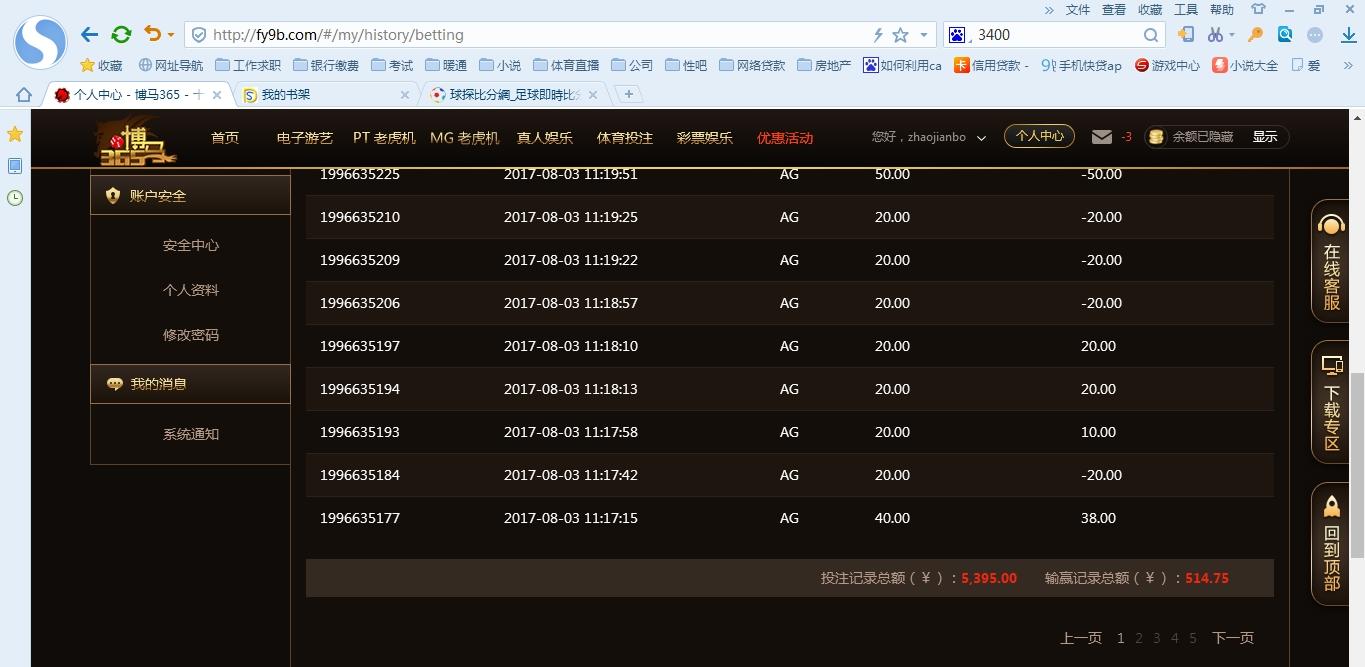
Task: Show the hidden account balance
Action: 1264,137
